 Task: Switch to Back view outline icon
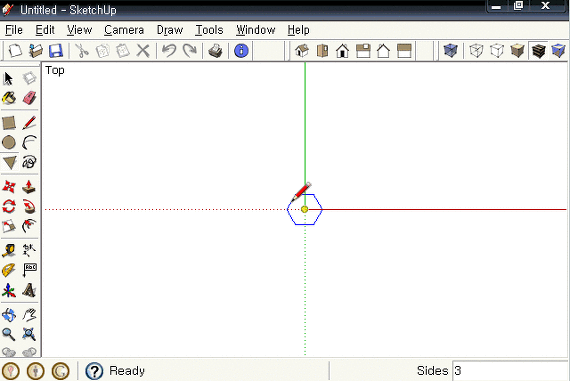(383, 51)
